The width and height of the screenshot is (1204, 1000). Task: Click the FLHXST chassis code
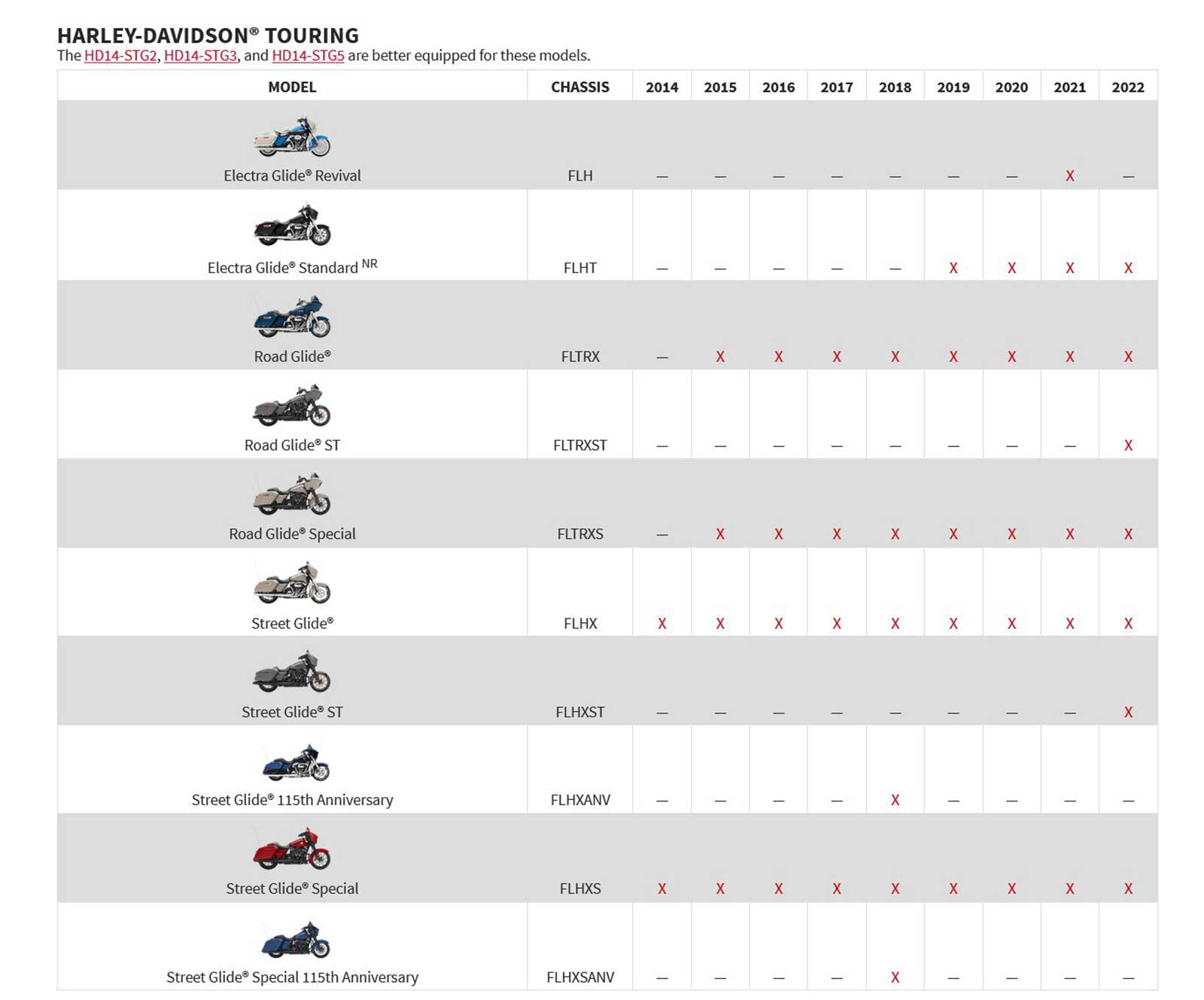[x=580, y=712]
